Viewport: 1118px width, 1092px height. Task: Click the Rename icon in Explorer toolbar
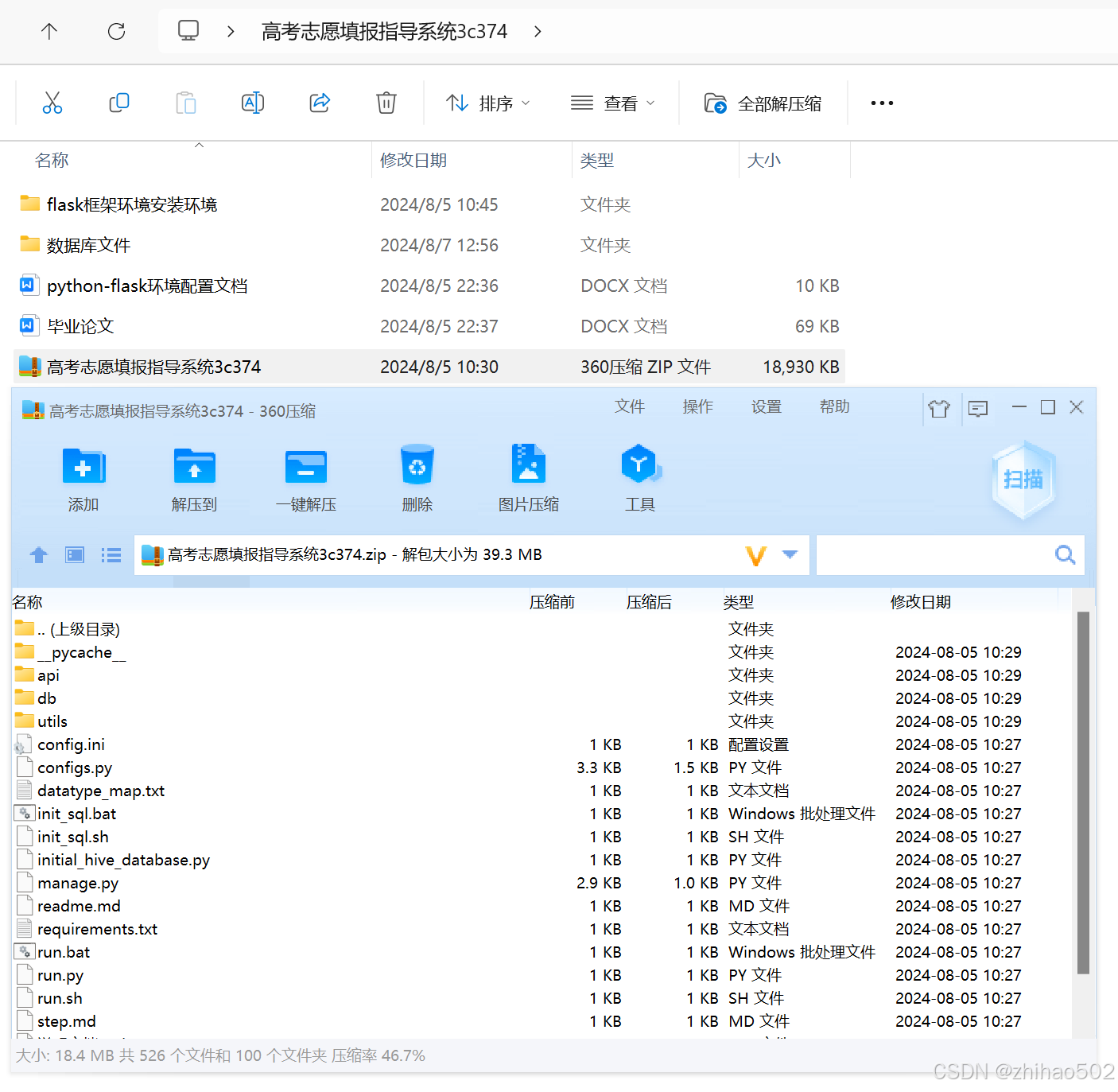[x=253, y=103]
